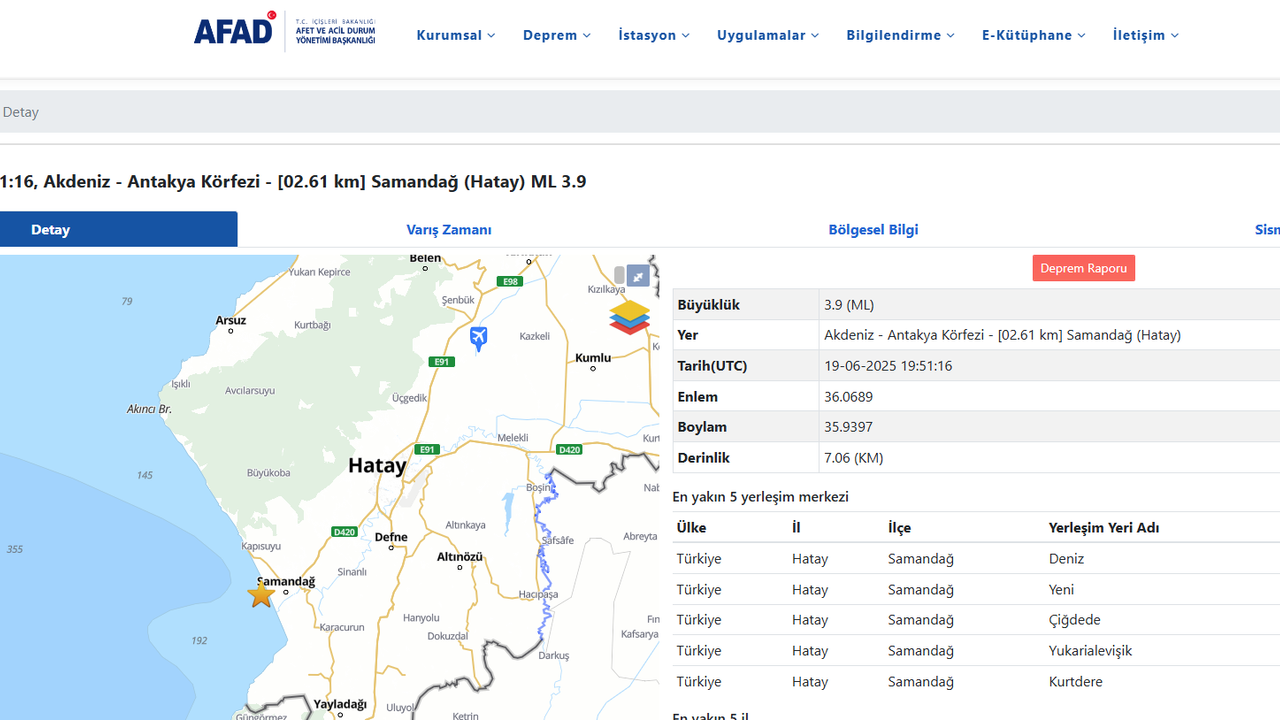Click the date value 19-06-2025 19:51:16
1280x720 pixels.
[888, 366]
